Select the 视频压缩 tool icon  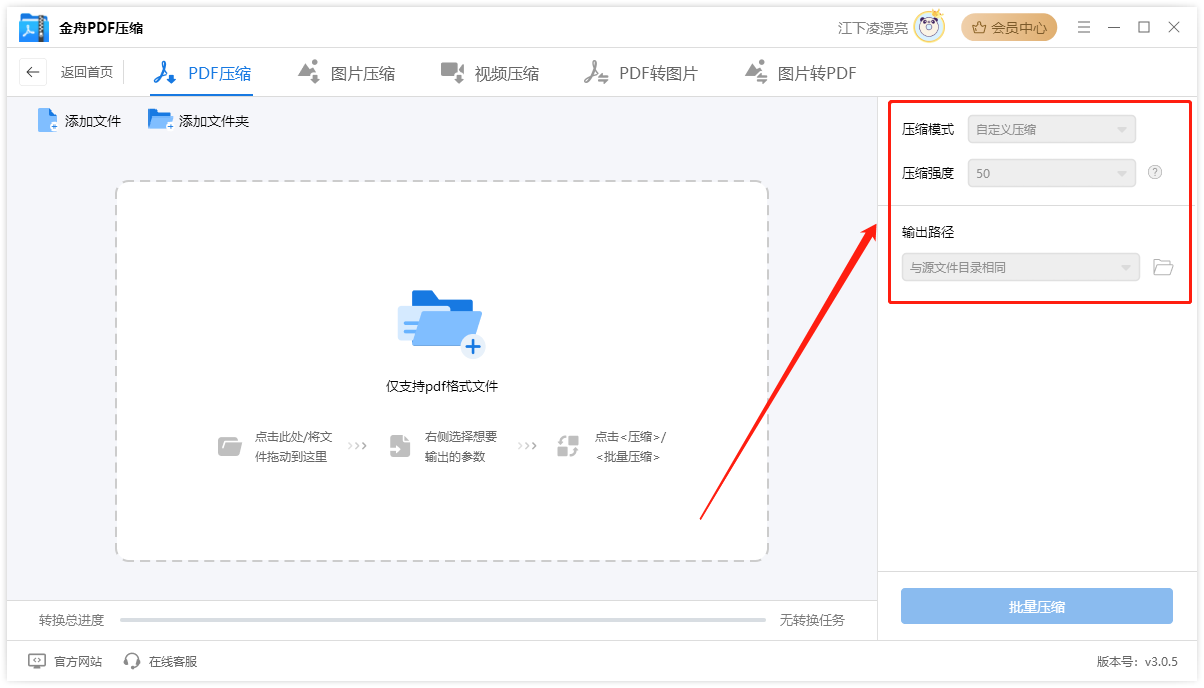[x=452, y=71]
